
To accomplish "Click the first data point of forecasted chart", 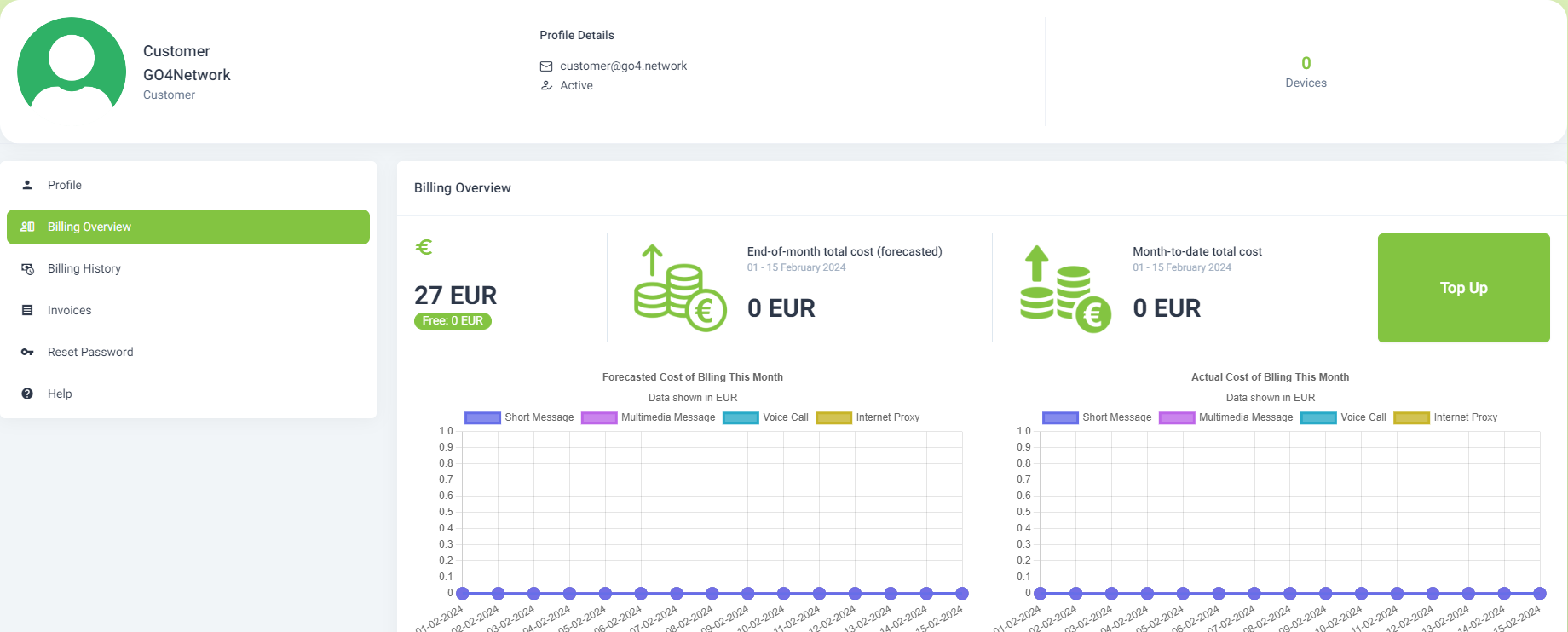I will click(463, 594).
